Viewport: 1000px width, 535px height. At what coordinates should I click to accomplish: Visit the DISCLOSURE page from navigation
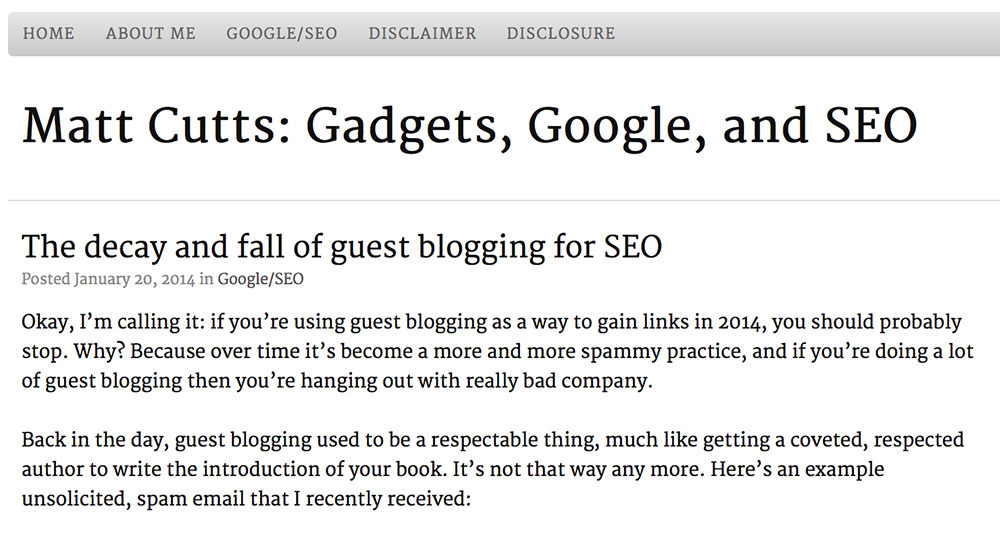coord(561,33)
